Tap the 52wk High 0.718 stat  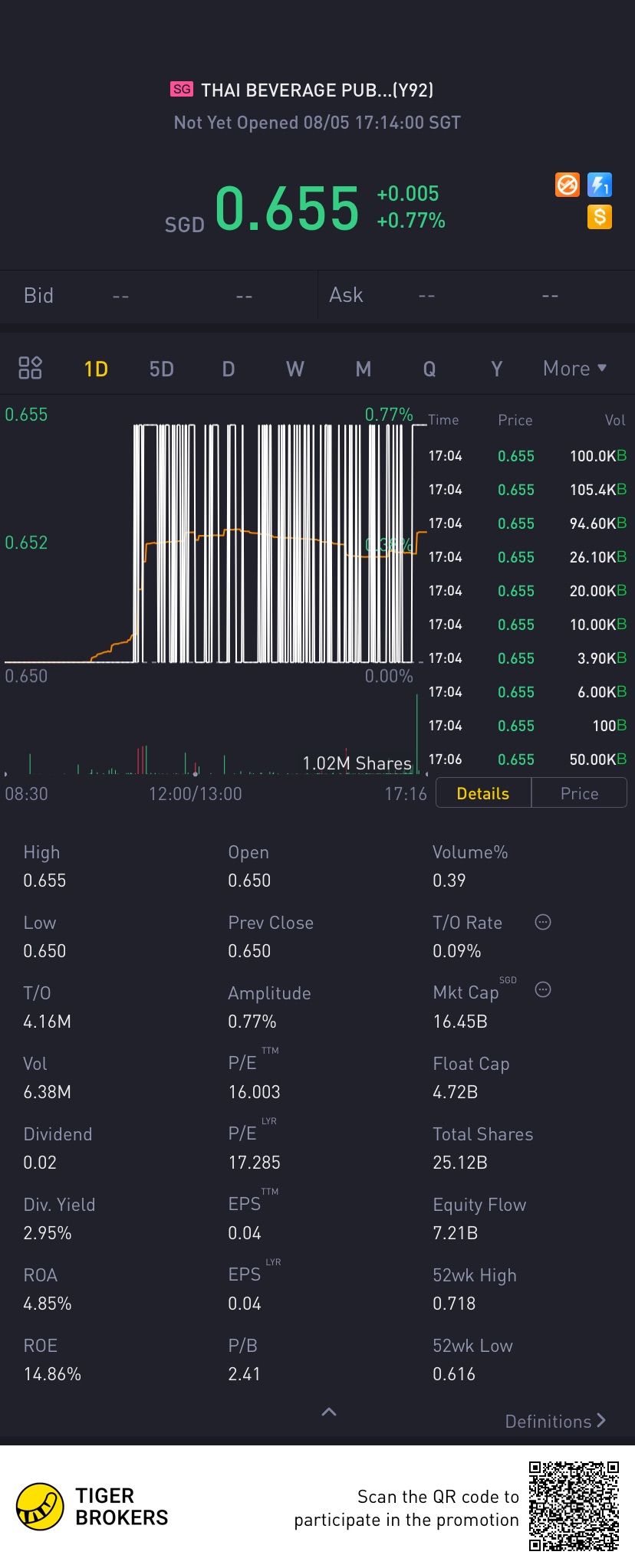click(475, 1290)
